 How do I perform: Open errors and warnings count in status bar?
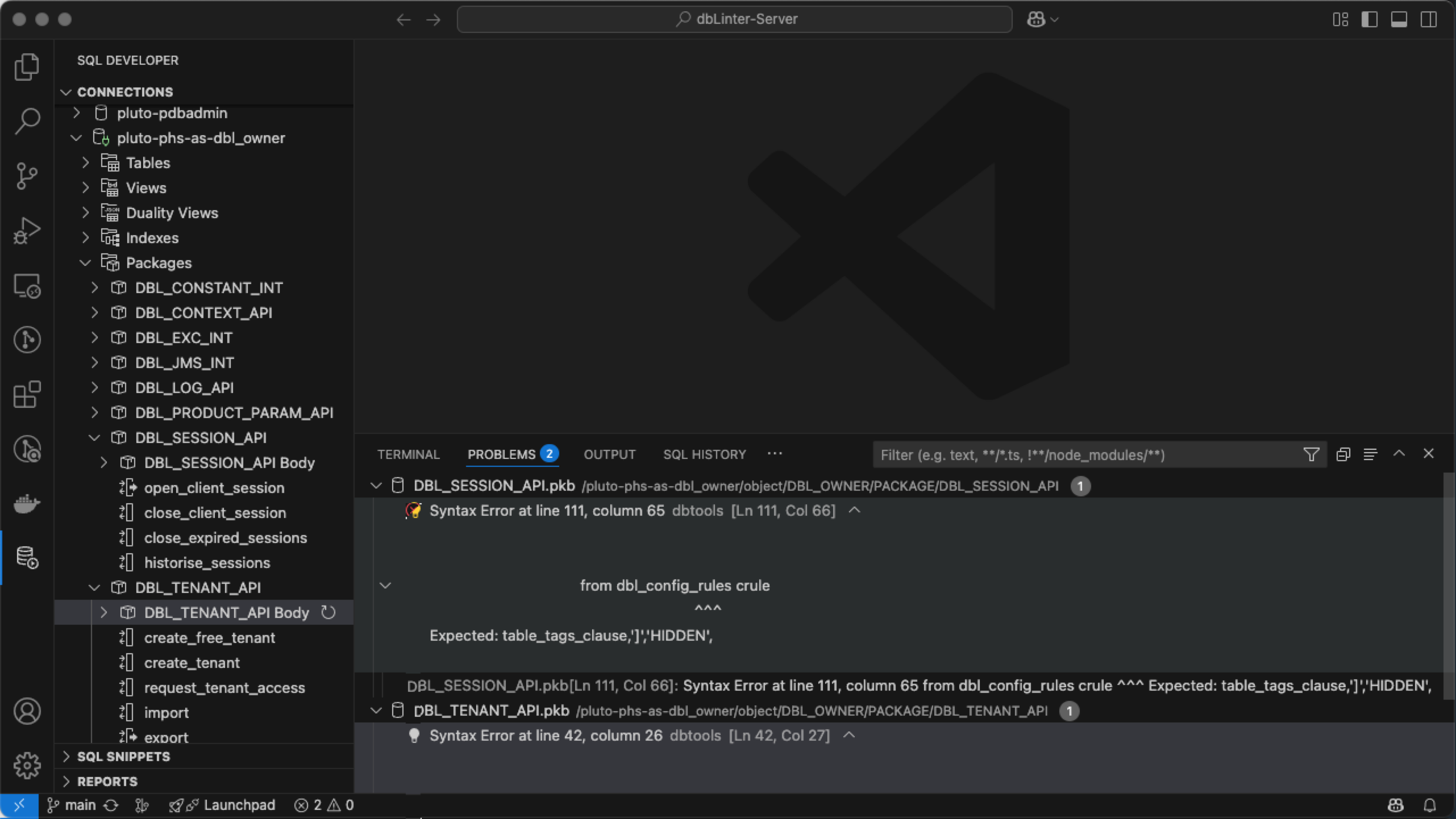click(x=324, y=805)
